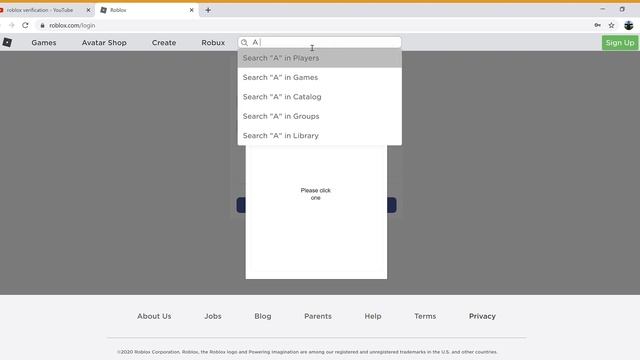Minimize the browser window
This screenshot has width=640, height=360.
point(602,9)
